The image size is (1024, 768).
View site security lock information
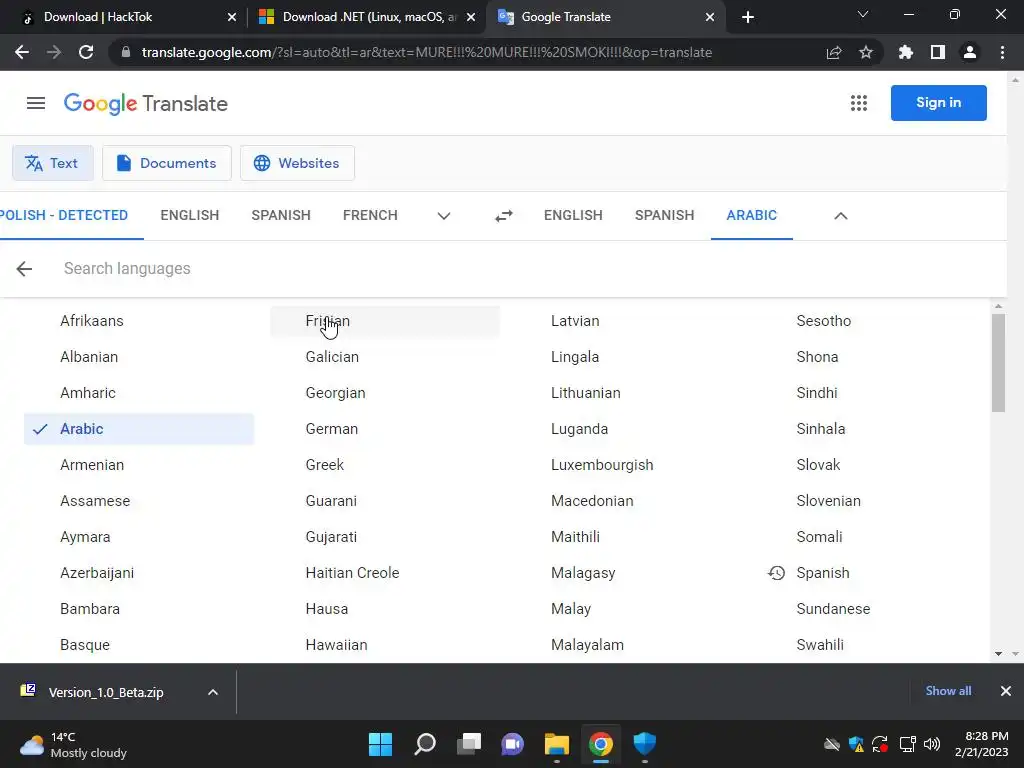pyautogui.click(x=126, y=52)
